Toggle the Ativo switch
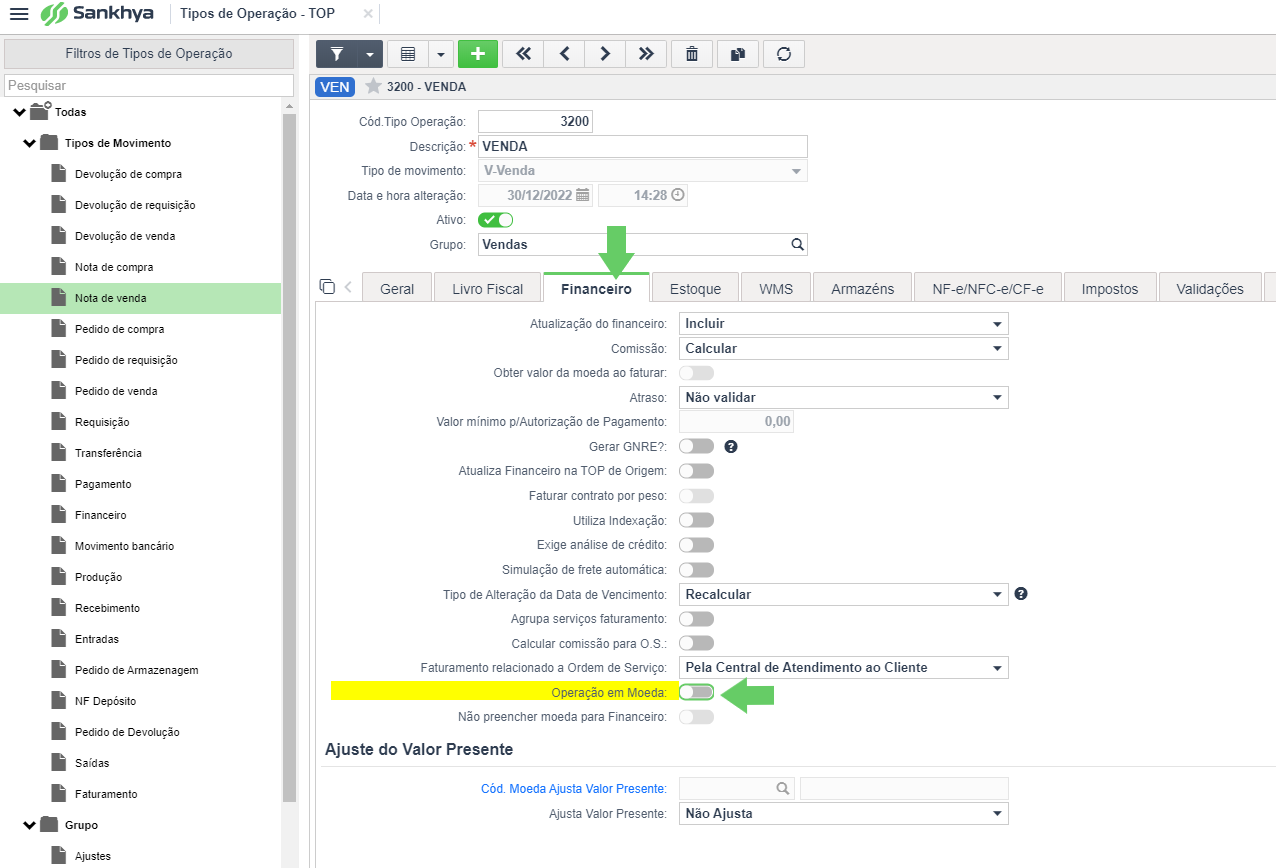 [x=496, y=220]
